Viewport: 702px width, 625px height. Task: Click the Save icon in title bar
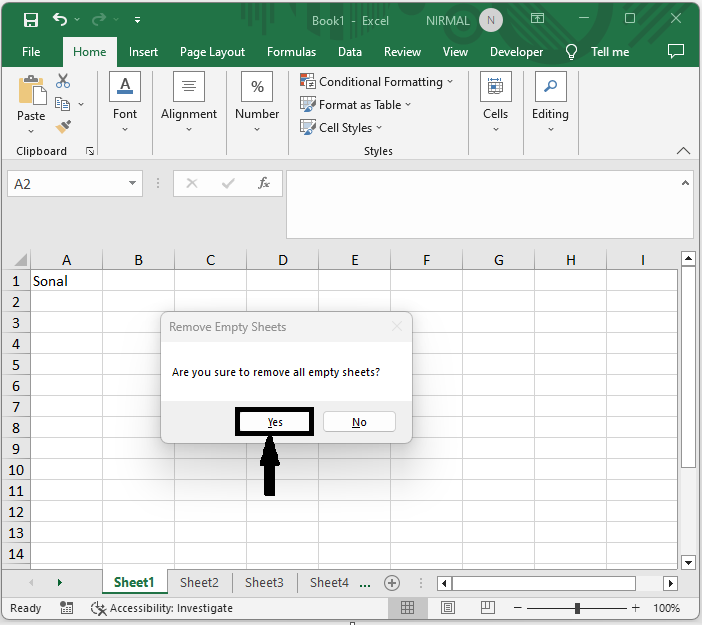click(31, 20)
